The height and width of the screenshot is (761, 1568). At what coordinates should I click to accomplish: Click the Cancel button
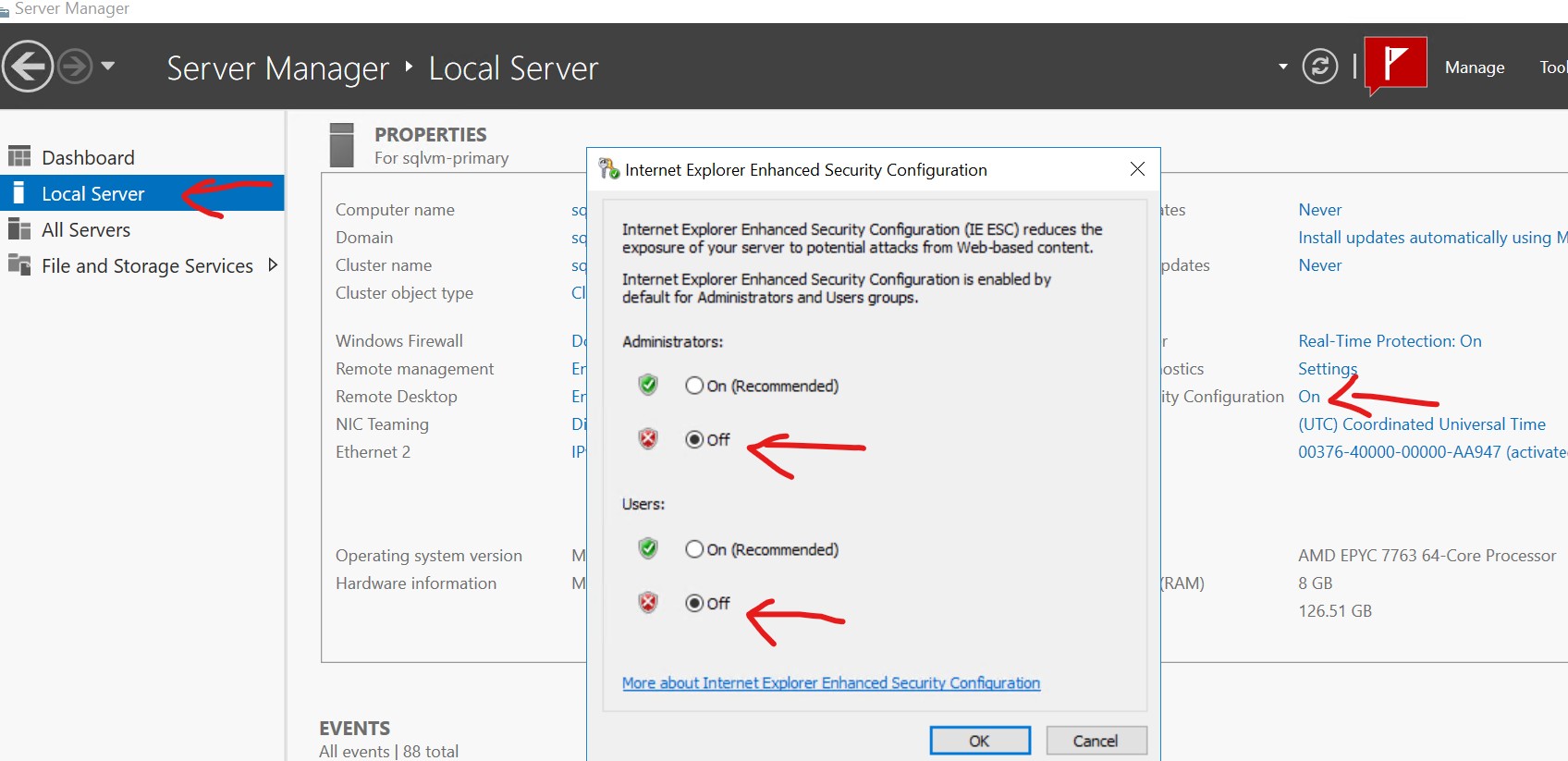click(1096, 741)
